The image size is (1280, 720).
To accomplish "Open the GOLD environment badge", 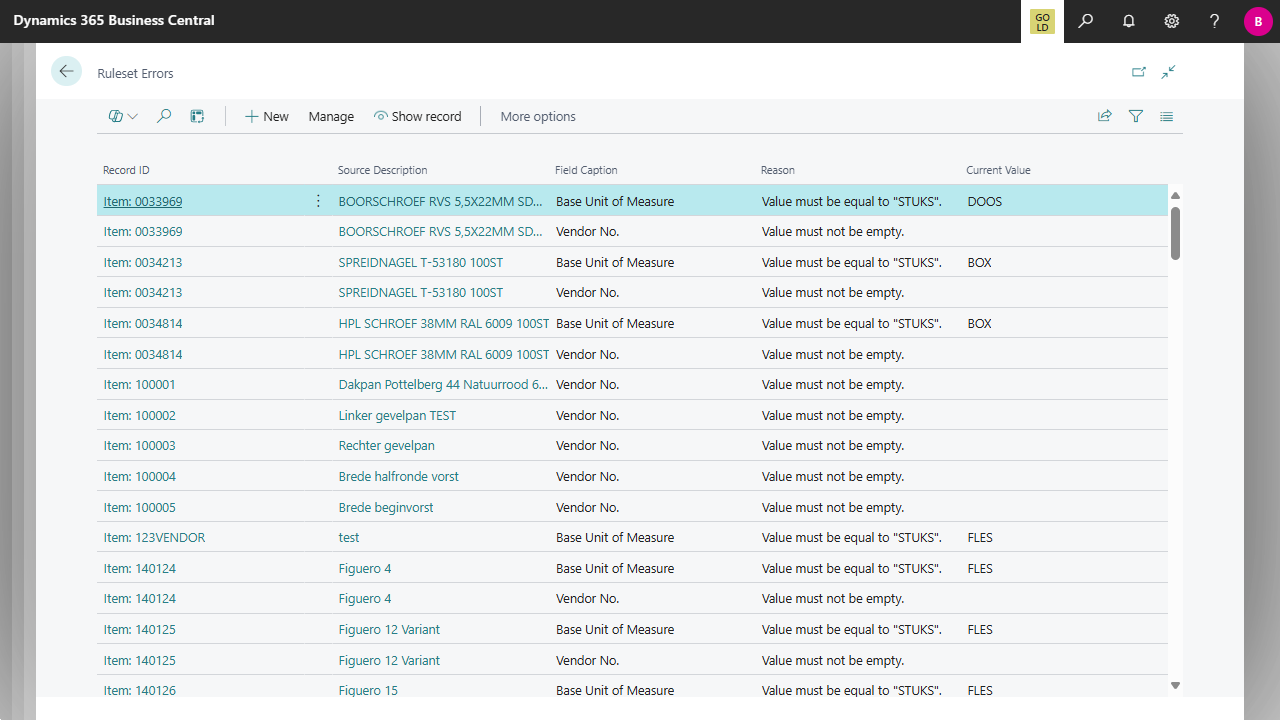I will point(1042,21).
